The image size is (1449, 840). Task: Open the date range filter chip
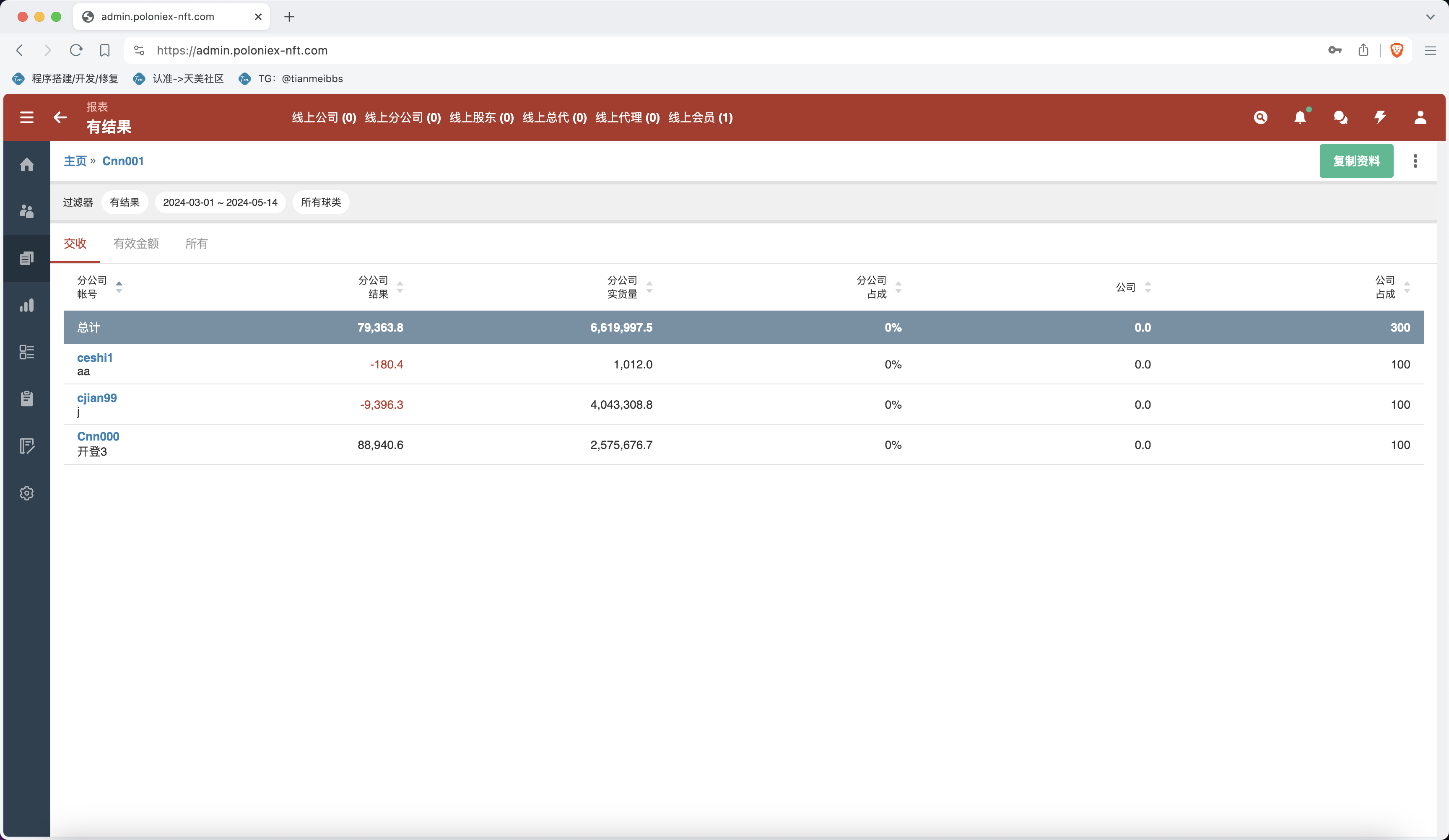point(220,202)
